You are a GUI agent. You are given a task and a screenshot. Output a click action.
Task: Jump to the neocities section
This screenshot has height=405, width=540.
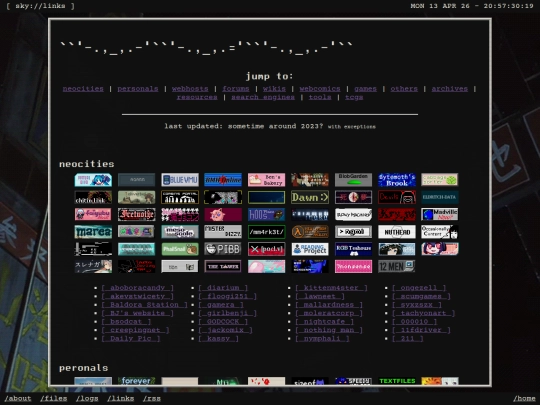[83, 89]
